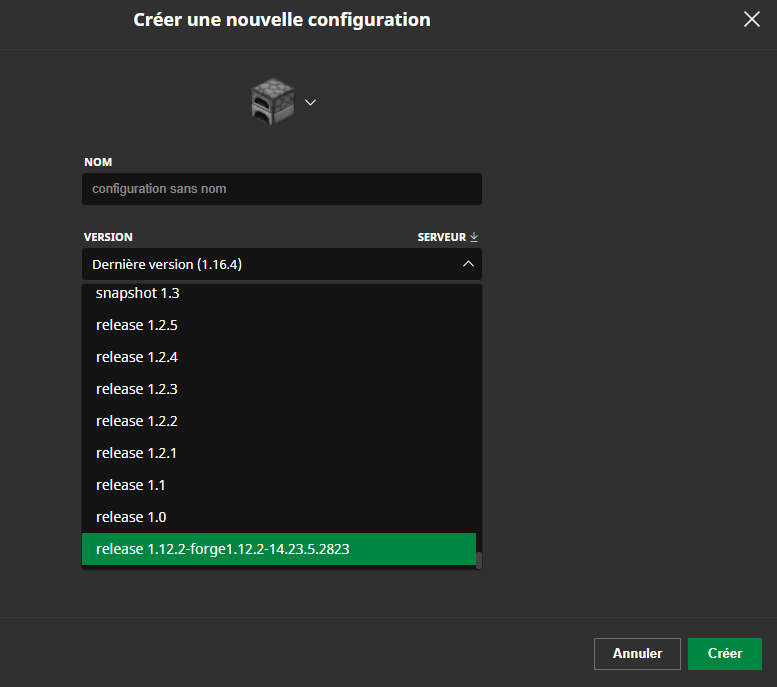777x687 pixels.
Task: Click the version list scrollbar thumb
Action: (479, 560)
